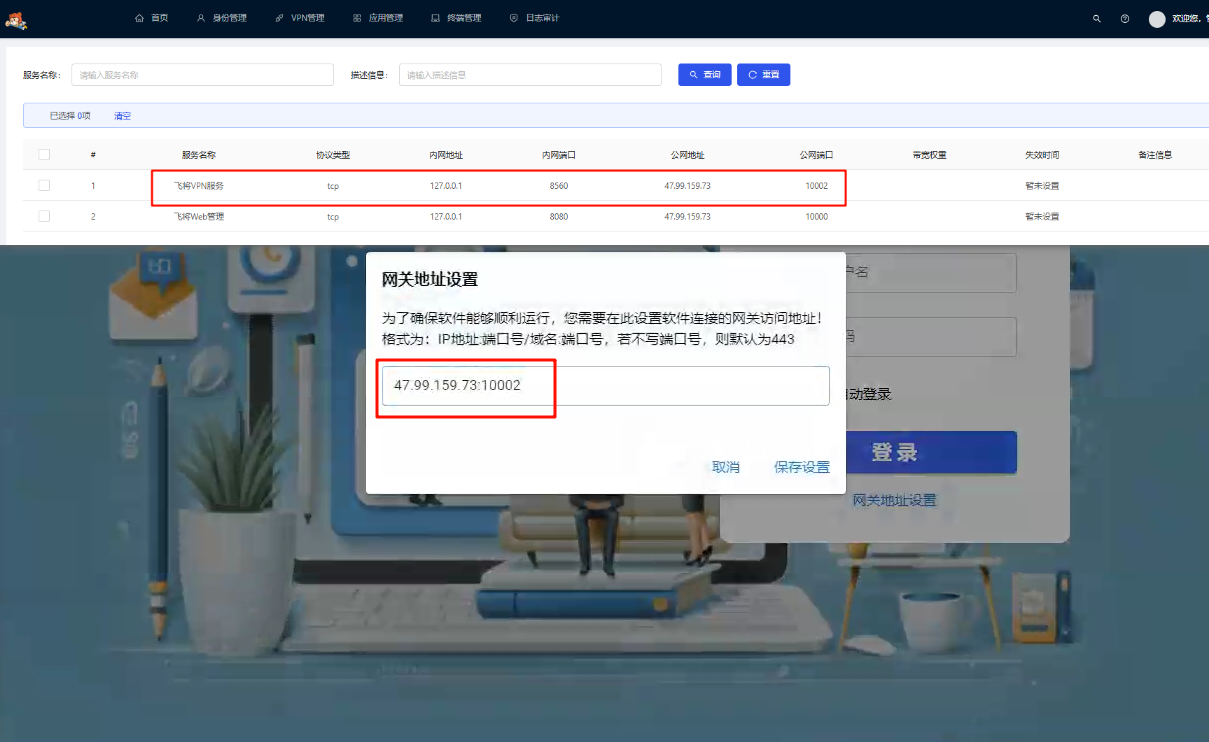This screenshot has height=742, width=1209.
Task: Select the VPN icon beside VPN管理
Action: coord(277,17)
